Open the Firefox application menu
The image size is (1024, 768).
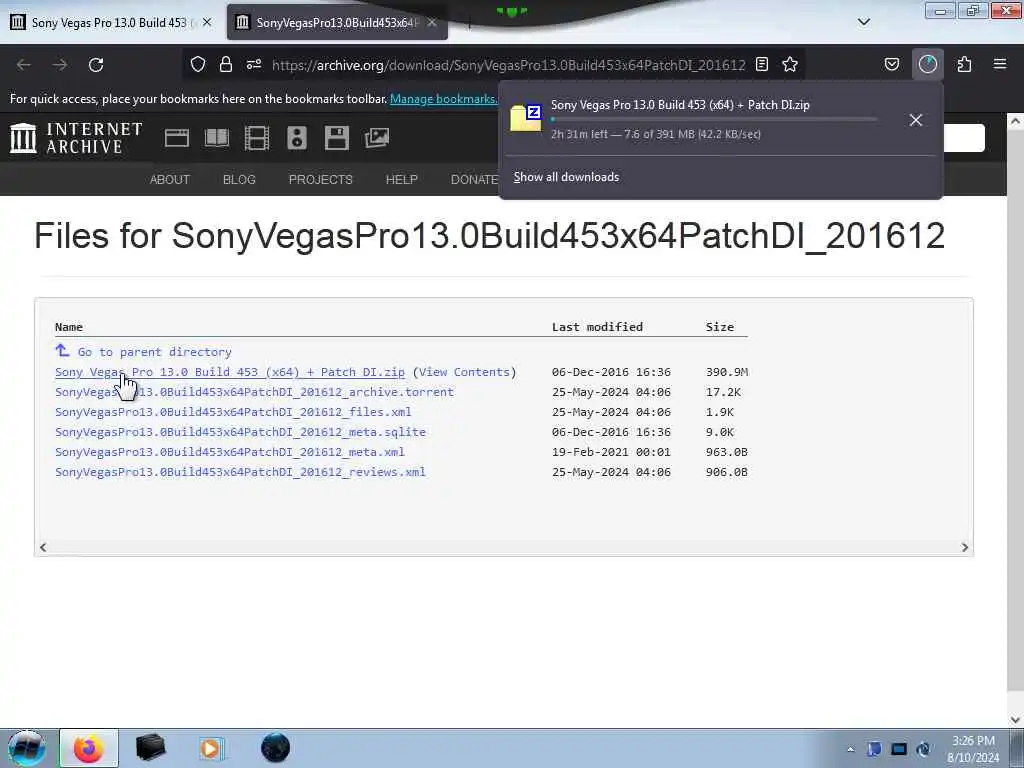point(1000,64)
